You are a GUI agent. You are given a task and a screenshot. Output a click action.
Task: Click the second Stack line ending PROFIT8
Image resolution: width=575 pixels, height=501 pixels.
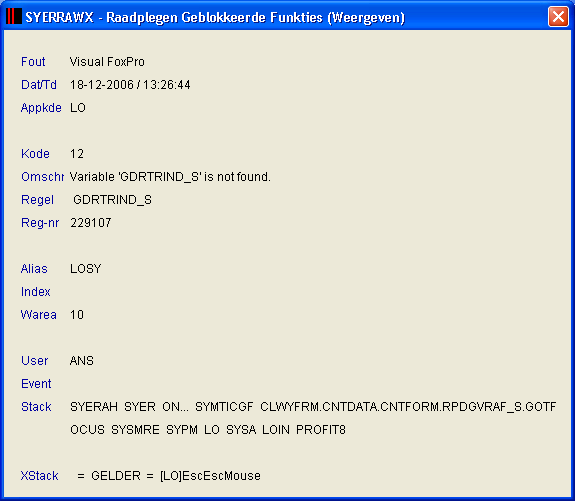208,430
